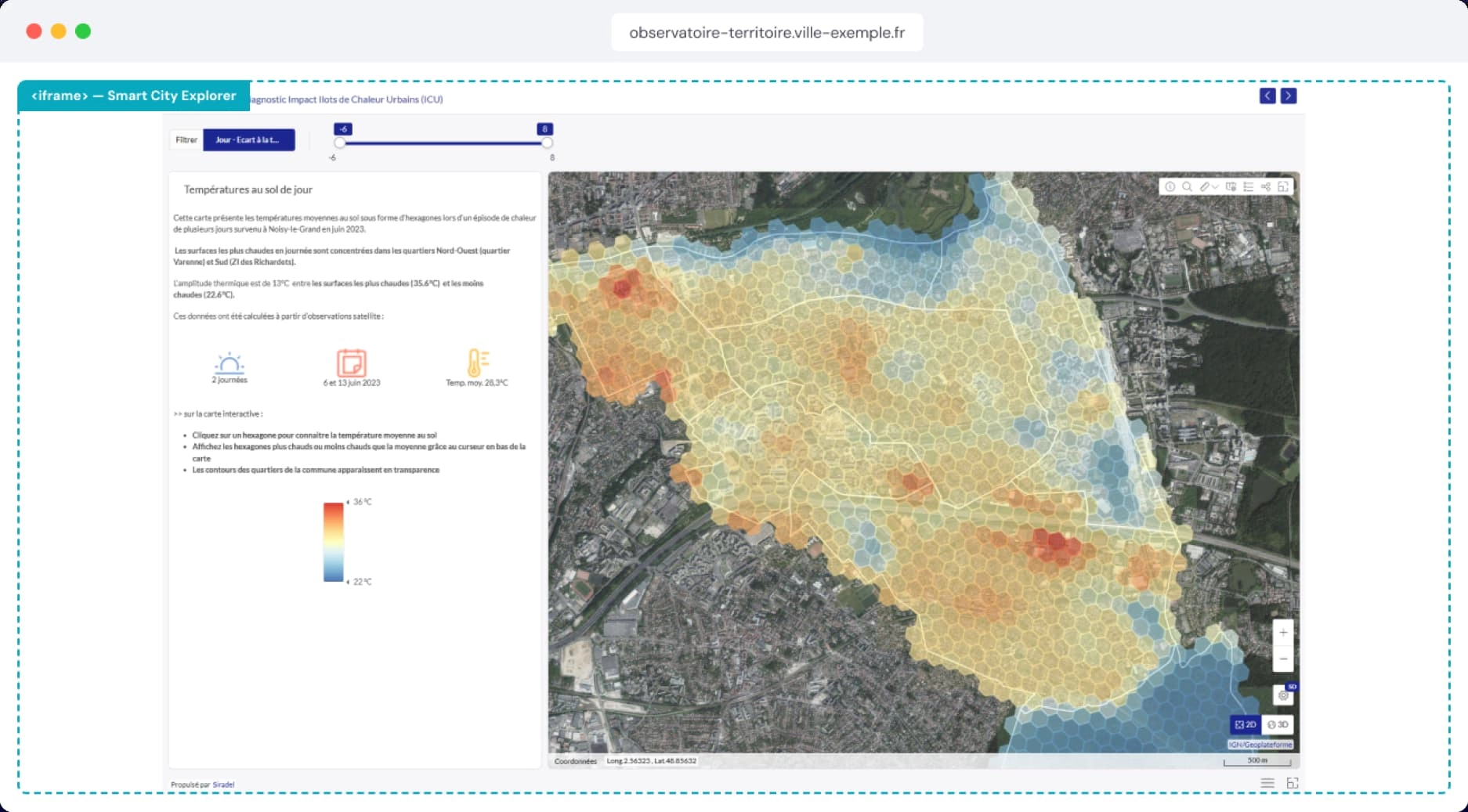Click the Filtrer button
The width and height of the screenshot is (1468, 812).
[x=186, y=139]
